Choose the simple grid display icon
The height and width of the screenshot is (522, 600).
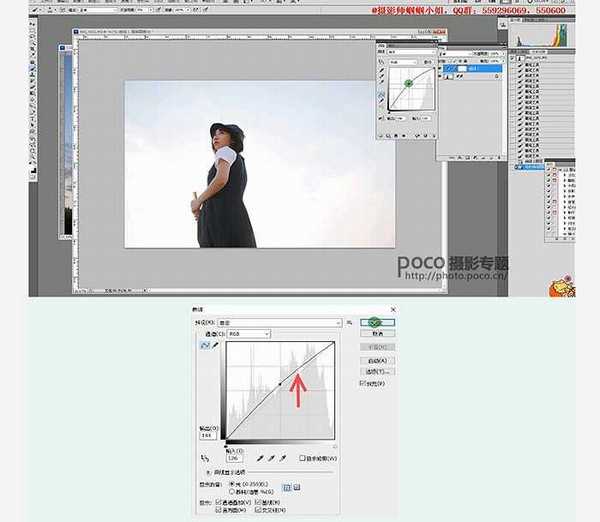[x=286, y=487]
